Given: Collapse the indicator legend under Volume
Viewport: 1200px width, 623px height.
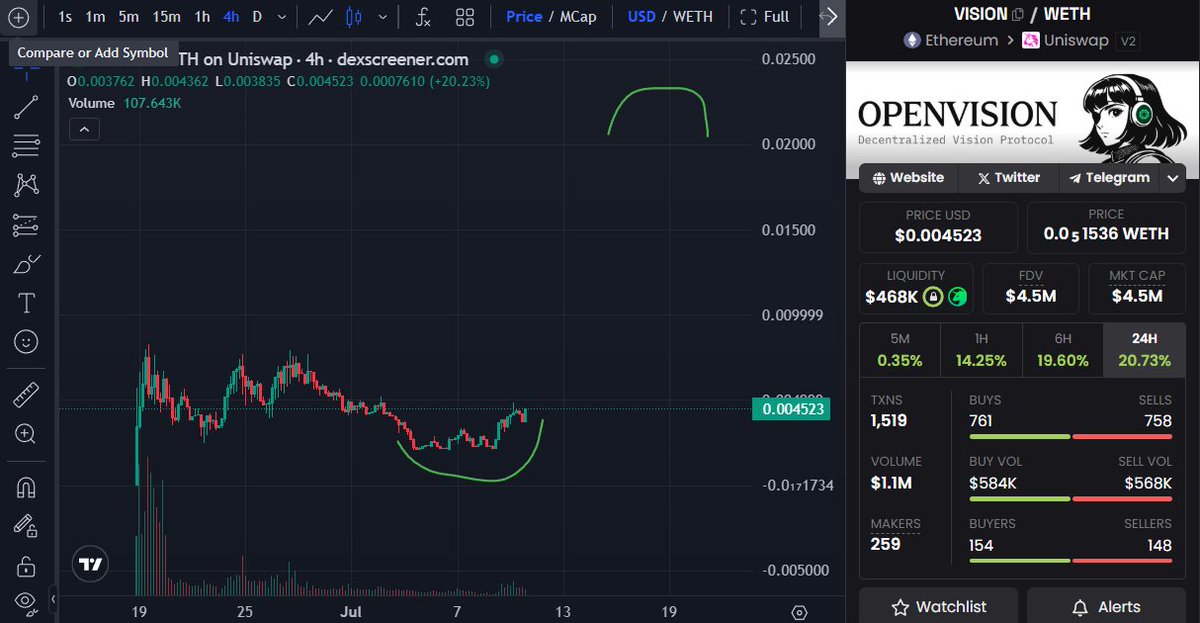Looking at the screenshot, I should point(84,128).
